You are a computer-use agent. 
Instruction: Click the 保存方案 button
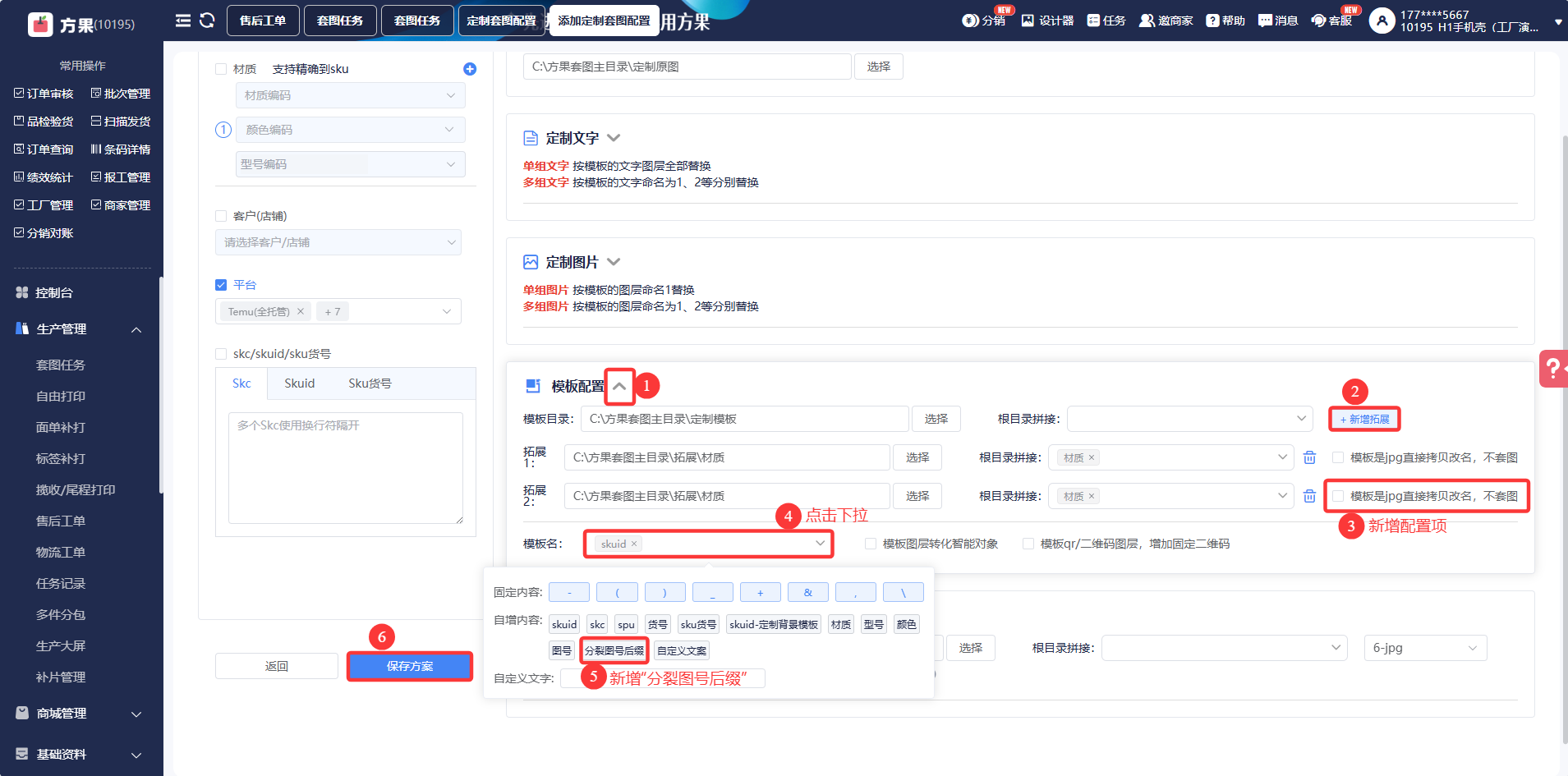(x=409, y=666)
